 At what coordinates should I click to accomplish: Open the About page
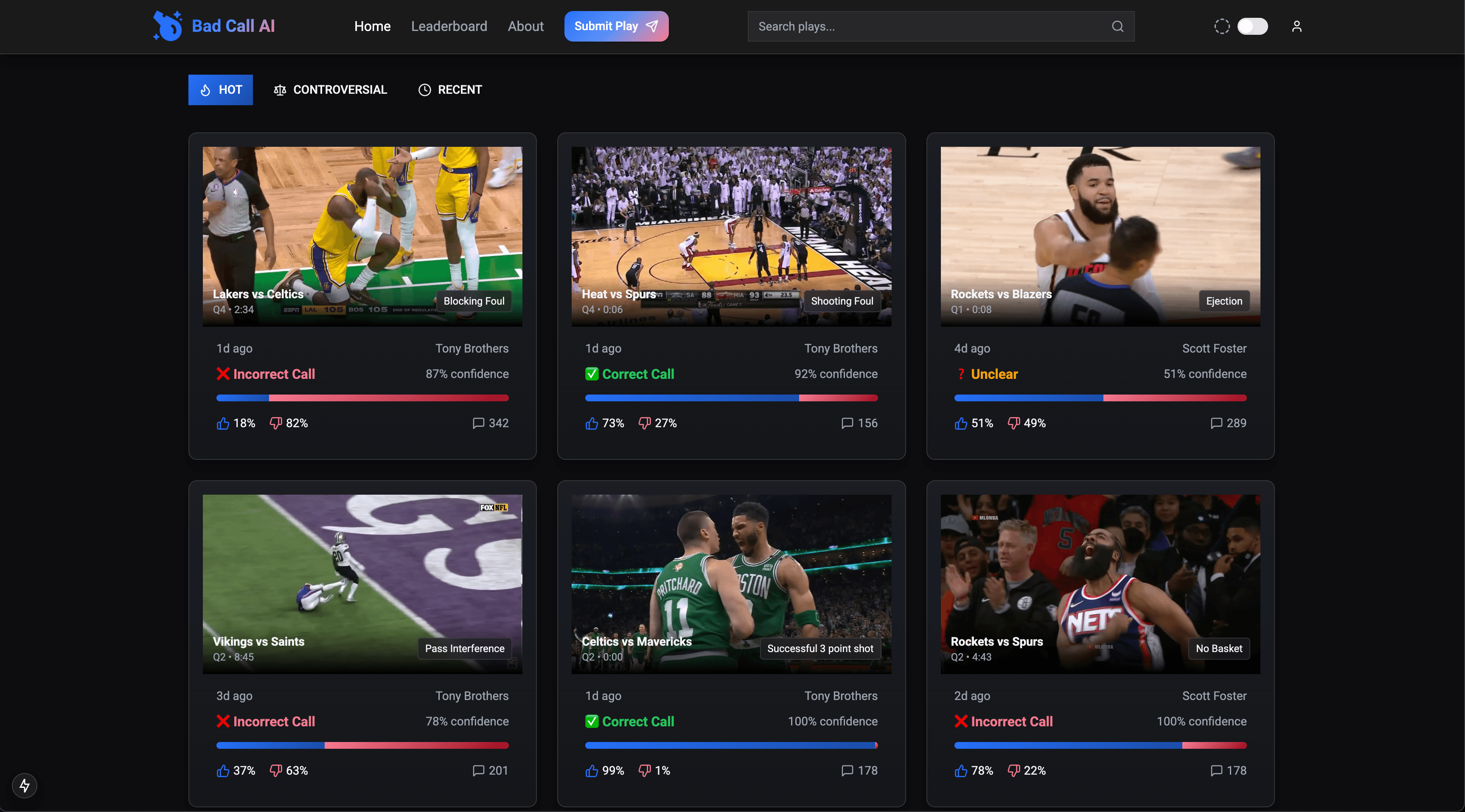[x=525, y=26]
